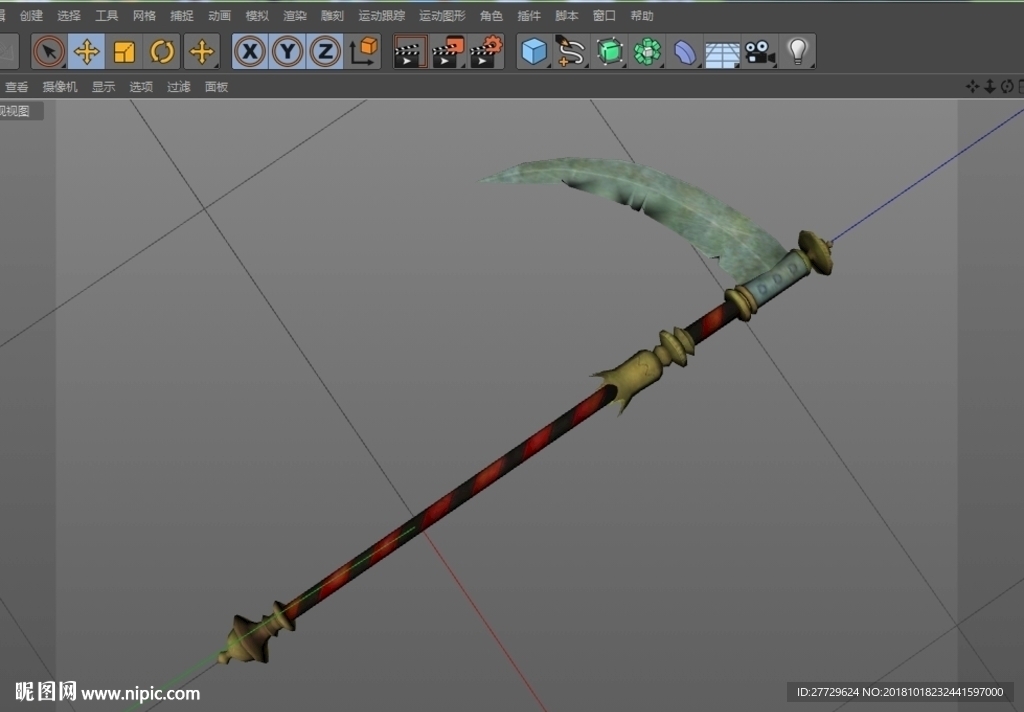
Task: Open the 捕捉 (Snap) menu
Action: 182,16
